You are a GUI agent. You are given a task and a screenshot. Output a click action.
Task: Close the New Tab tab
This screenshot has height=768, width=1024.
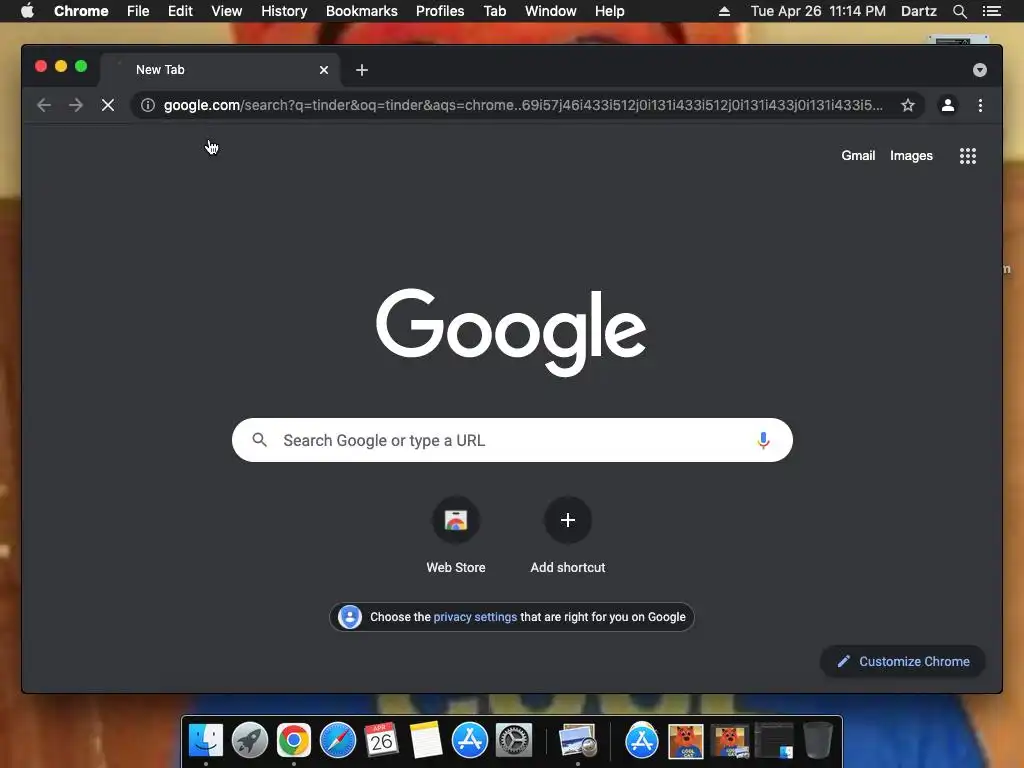[324, 70]
